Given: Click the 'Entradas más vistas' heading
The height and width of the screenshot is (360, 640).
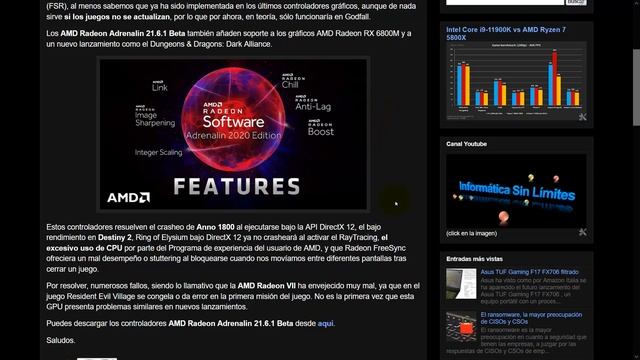Looking at the screenshot, I should [x=474, y=259].
